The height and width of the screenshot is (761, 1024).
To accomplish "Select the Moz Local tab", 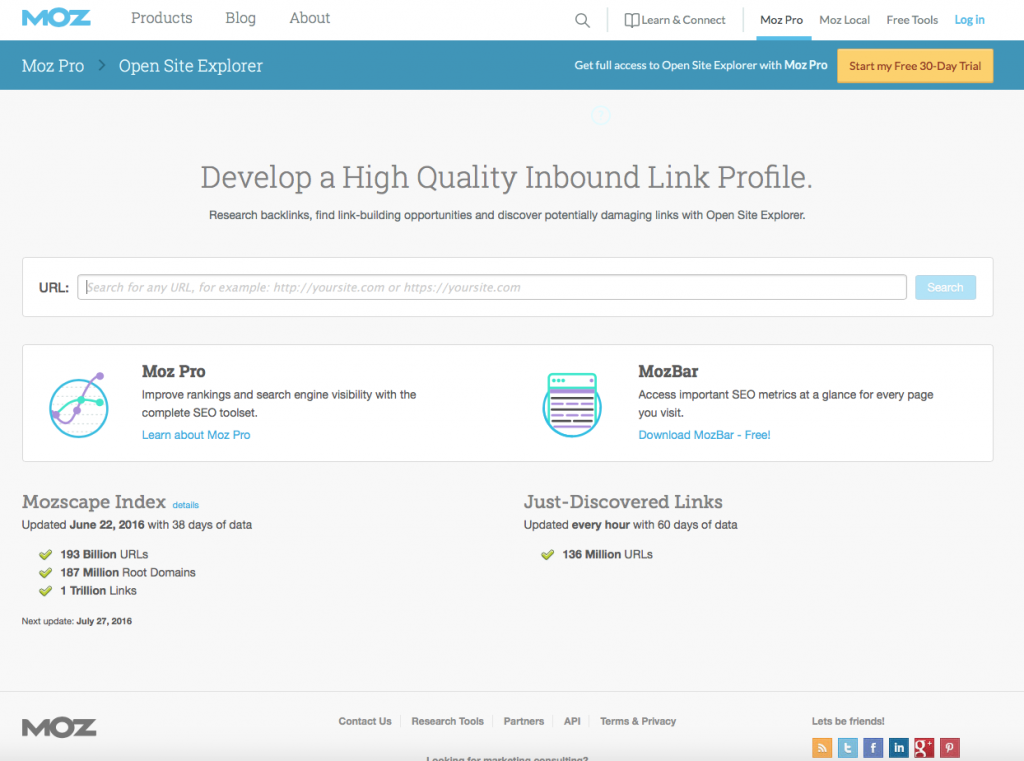I will [x=844, y=20].
